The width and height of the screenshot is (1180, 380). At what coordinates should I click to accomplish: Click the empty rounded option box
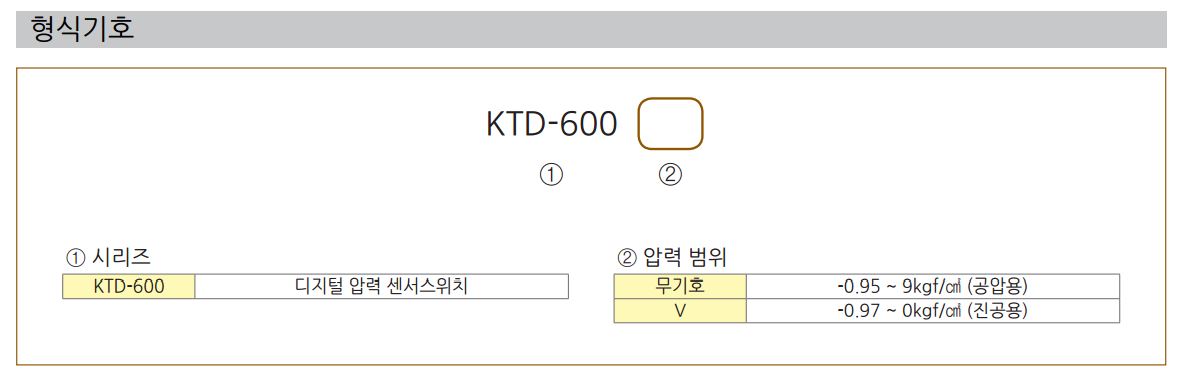pos(671,124)
